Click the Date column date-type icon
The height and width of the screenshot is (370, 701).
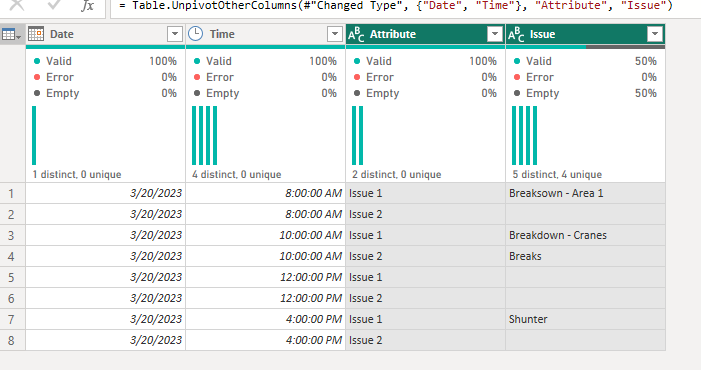[36, 34]
